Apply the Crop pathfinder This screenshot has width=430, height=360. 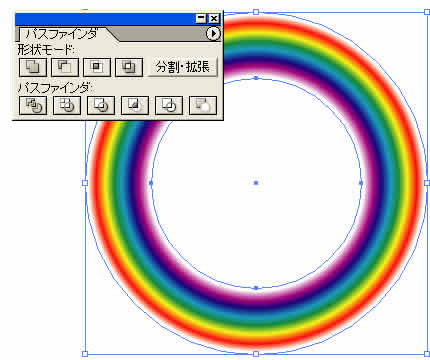click(135, 105)
